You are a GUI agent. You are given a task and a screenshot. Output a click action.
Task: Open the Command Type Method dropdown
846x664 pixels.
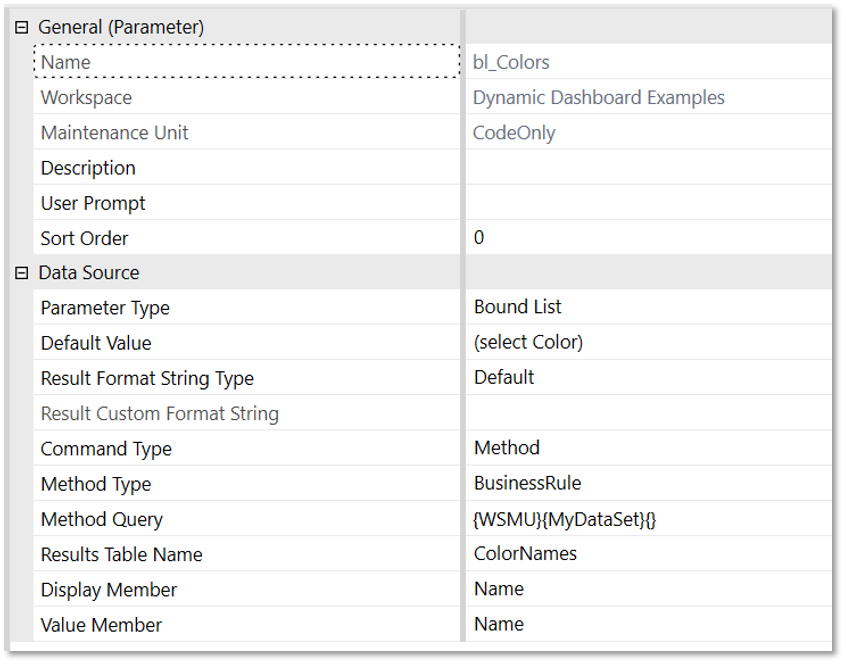coord(650,448)
